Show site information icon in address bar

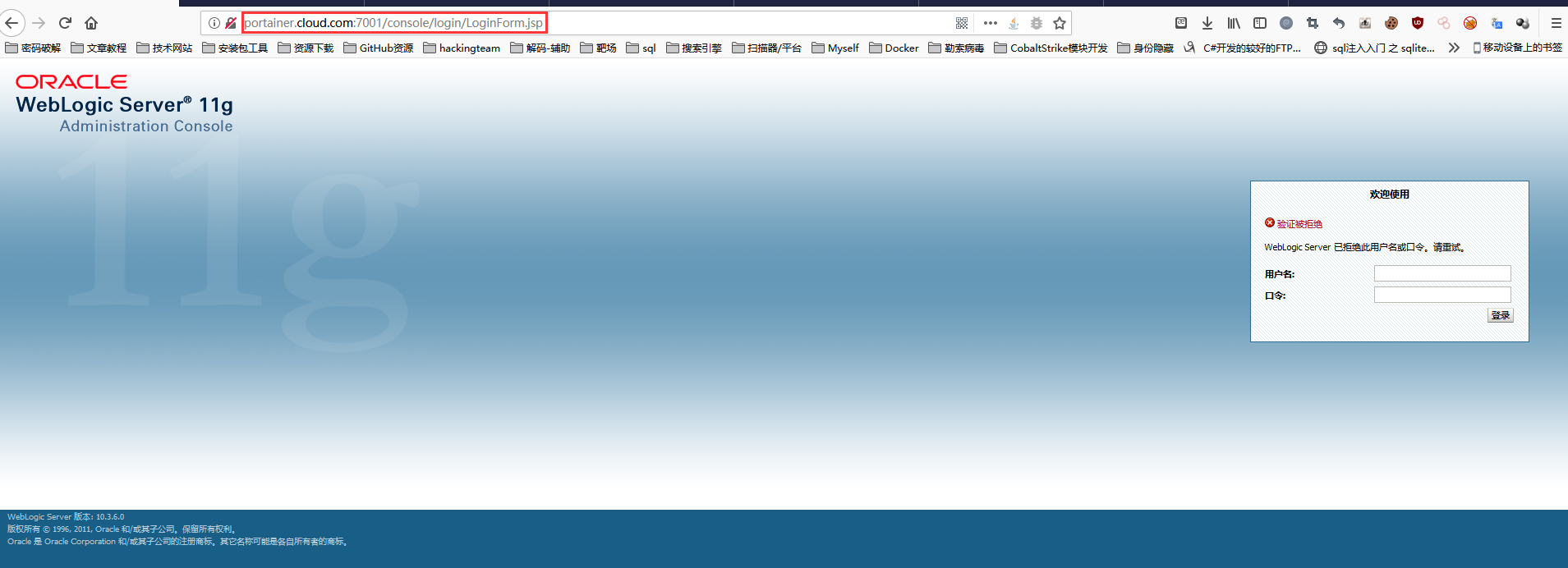(x=214, y=23)
